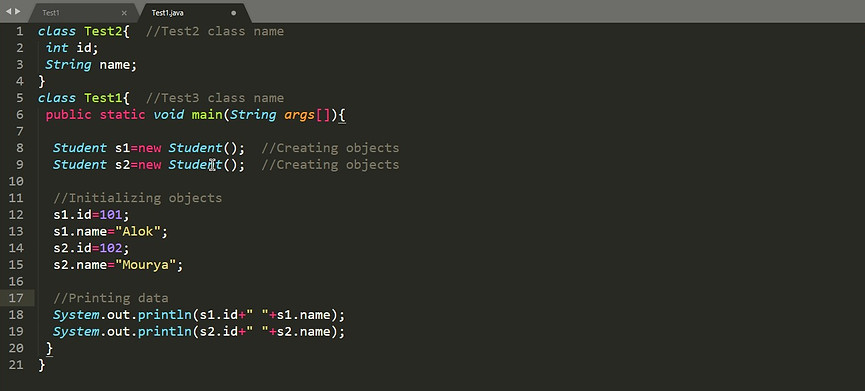Click 's1.name' in line 18
Image resolution: width=865 pixels, height=391 pixels.
click(x=303, y=314)
